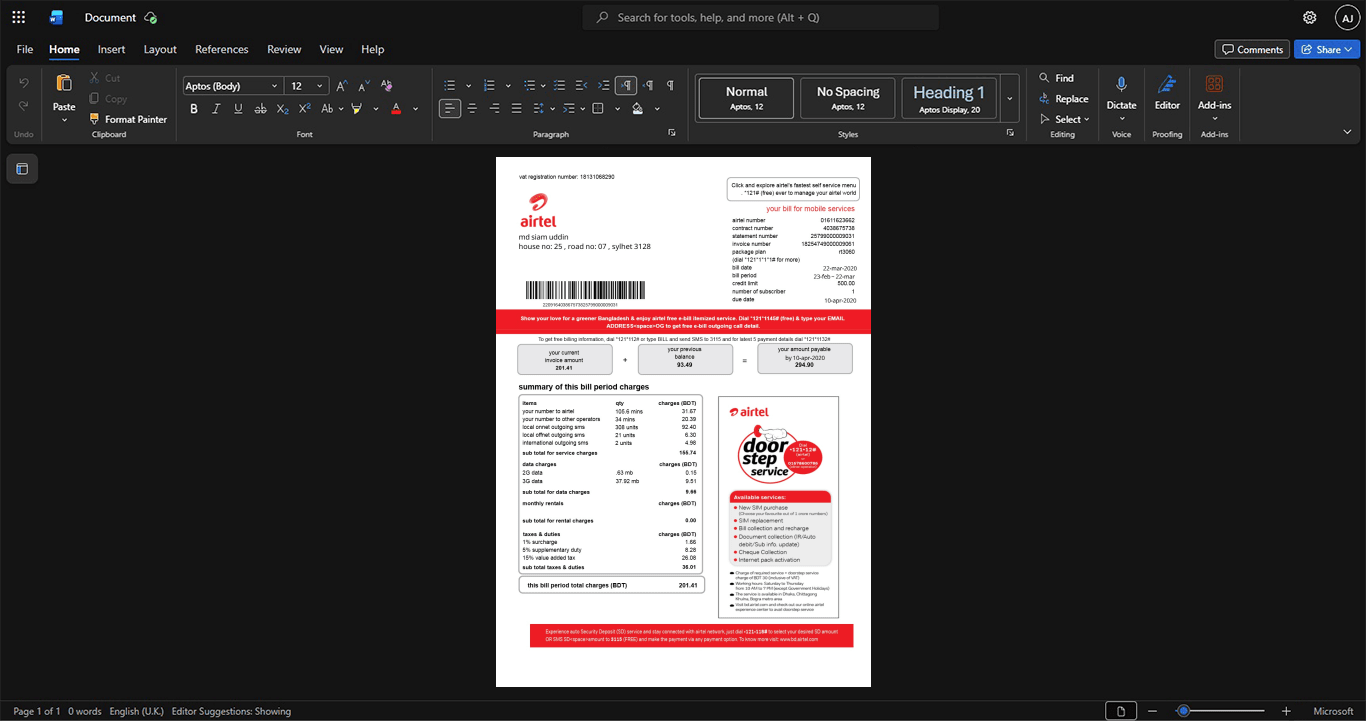Screen dimensions: 1366x721
Task: Open the navigation pane button at left
Action: click(x=22, y=169)
